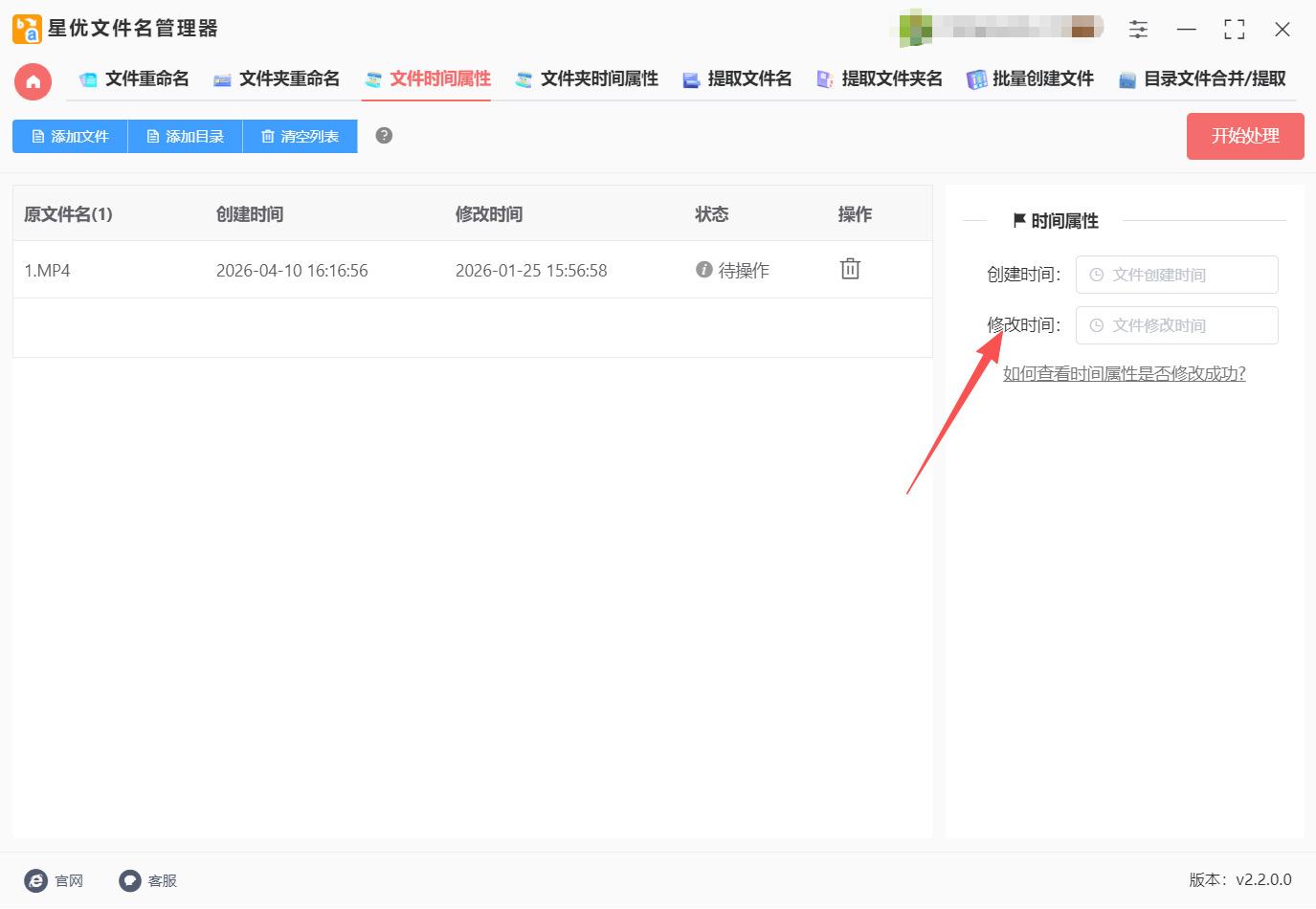The height and width of the screenshot is (909, 1316).
Task: Click the 2026-04-10 16:16:56 creation time cell
Action: 292,271
